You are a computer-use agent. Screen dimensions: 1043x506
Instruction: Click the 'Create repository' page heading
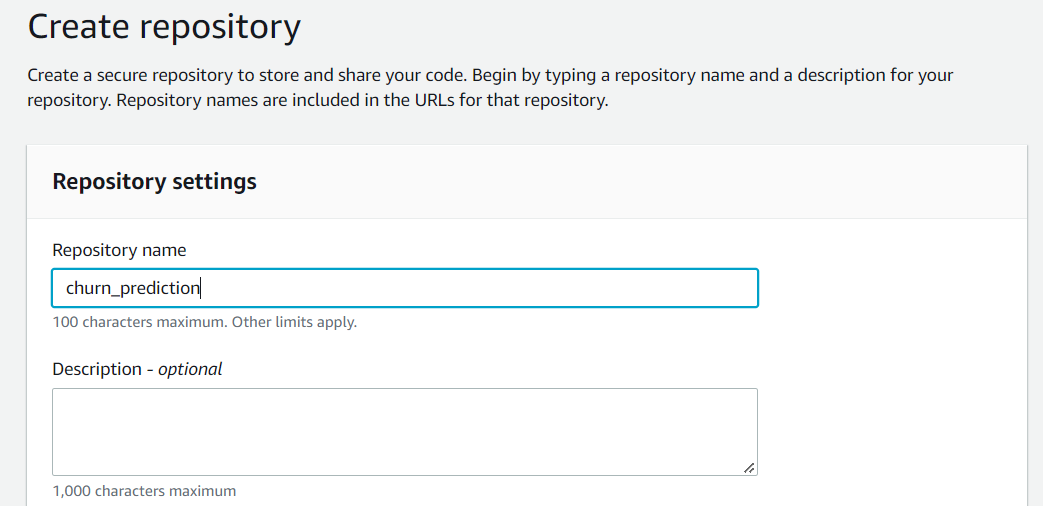[164, 27]
